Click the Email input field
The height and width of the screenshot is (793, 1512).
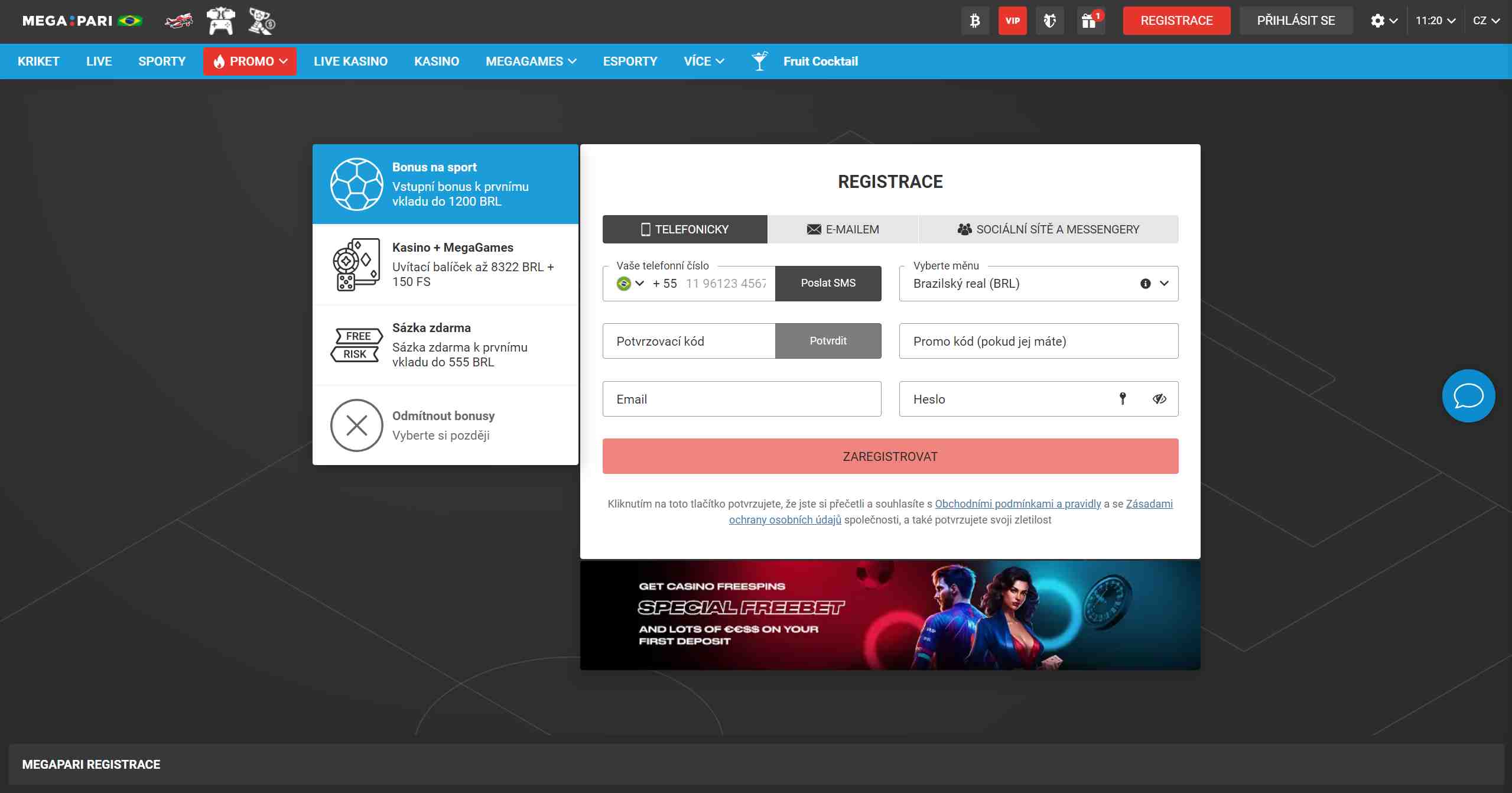742,399
